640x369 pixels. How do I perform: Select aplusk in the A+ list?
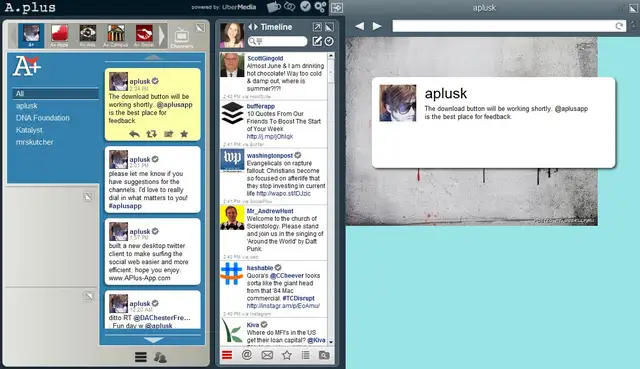click(x=27, y=106)
